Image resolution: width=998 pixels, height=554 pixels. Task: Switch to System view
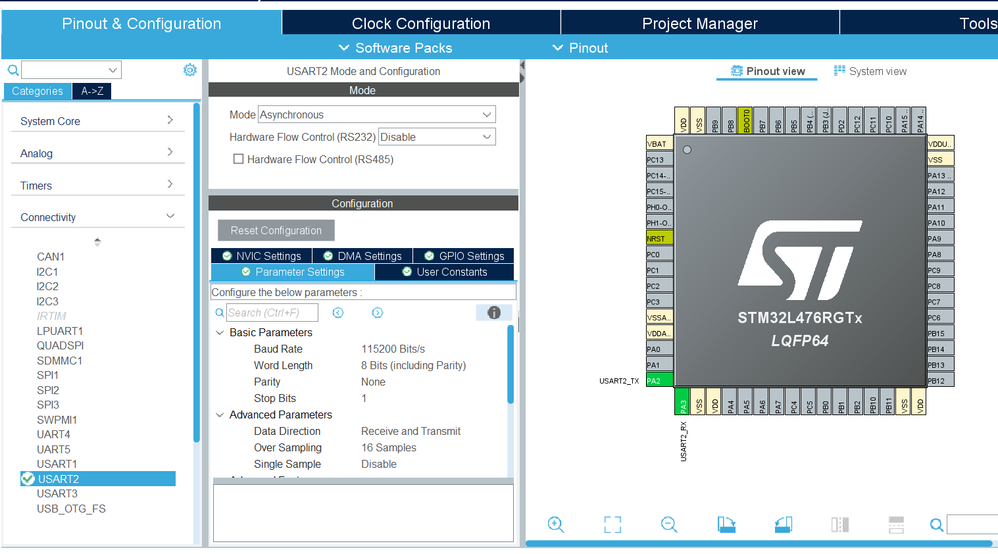click(x=870, y=71)
